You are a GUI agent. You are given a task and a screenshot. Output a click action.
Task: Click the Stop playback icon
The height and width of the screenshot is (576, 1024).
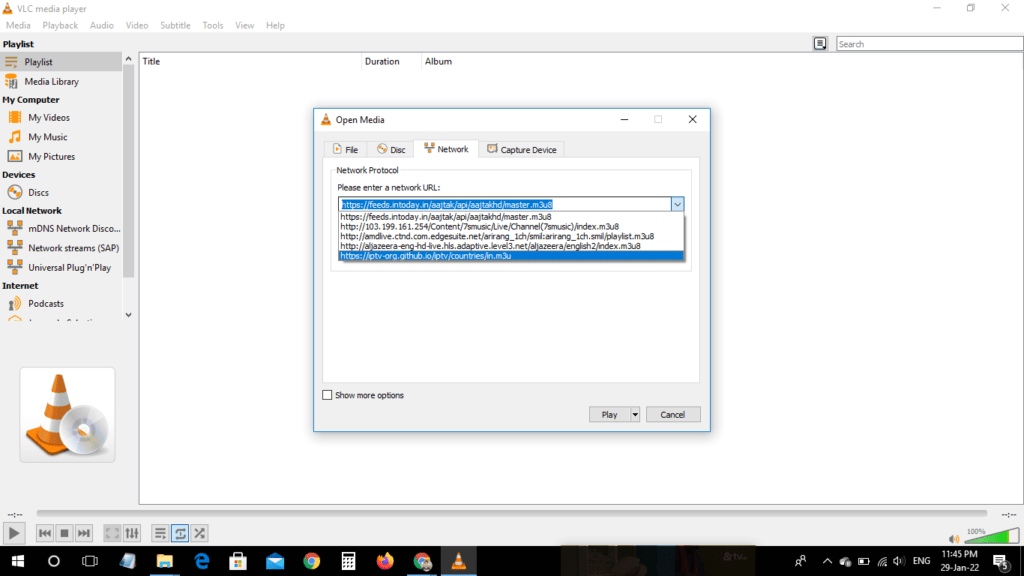[x=64, y=534]
